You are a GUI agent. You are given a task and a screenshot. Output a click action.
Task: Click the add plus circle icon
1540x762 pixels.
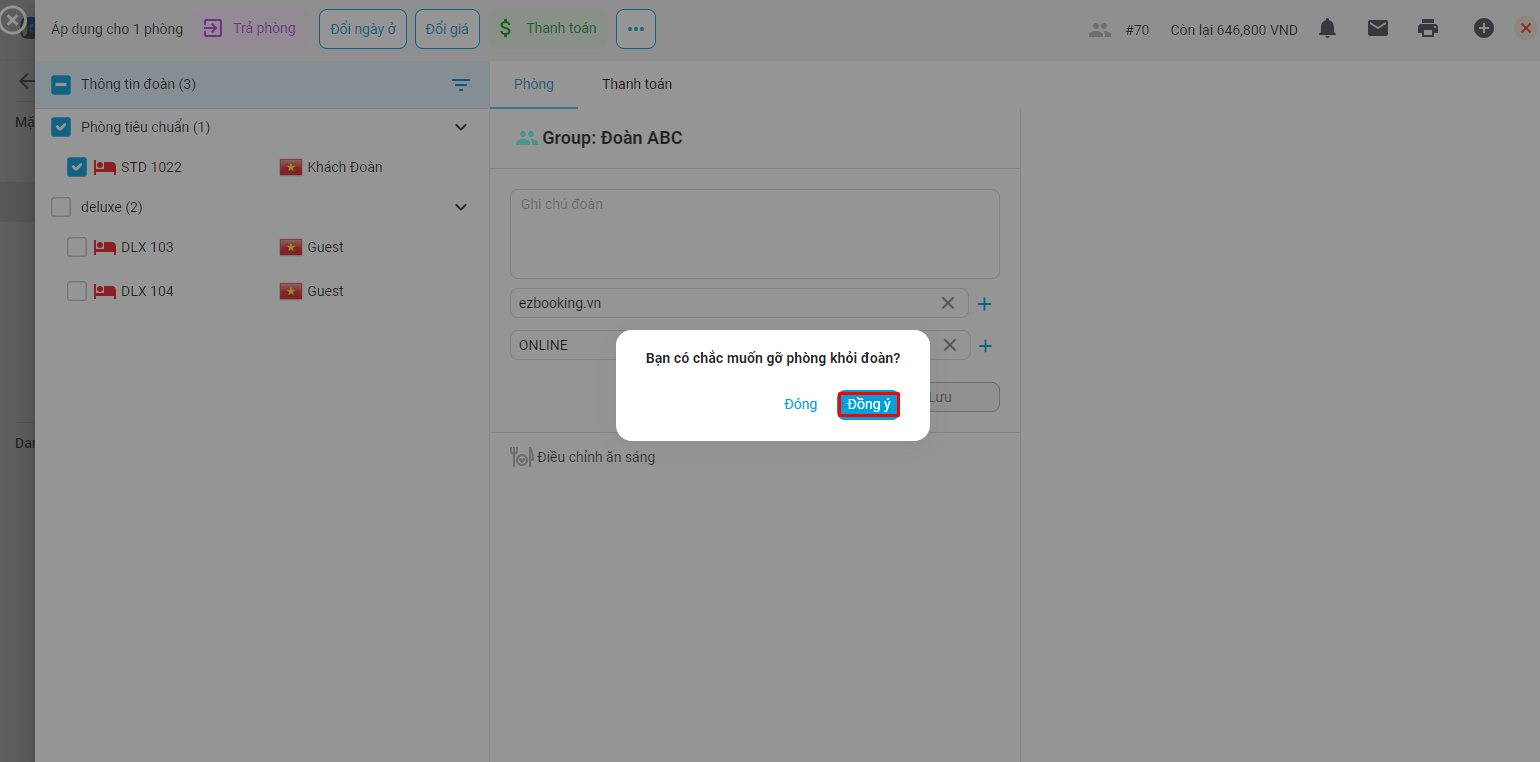(x=1484, y=29)
